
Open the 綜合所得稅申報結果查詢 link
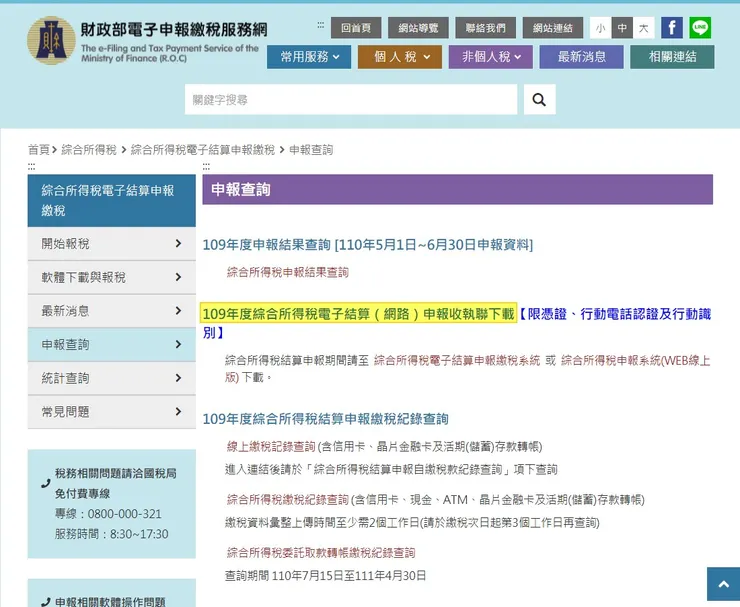[x=287, y=272]
